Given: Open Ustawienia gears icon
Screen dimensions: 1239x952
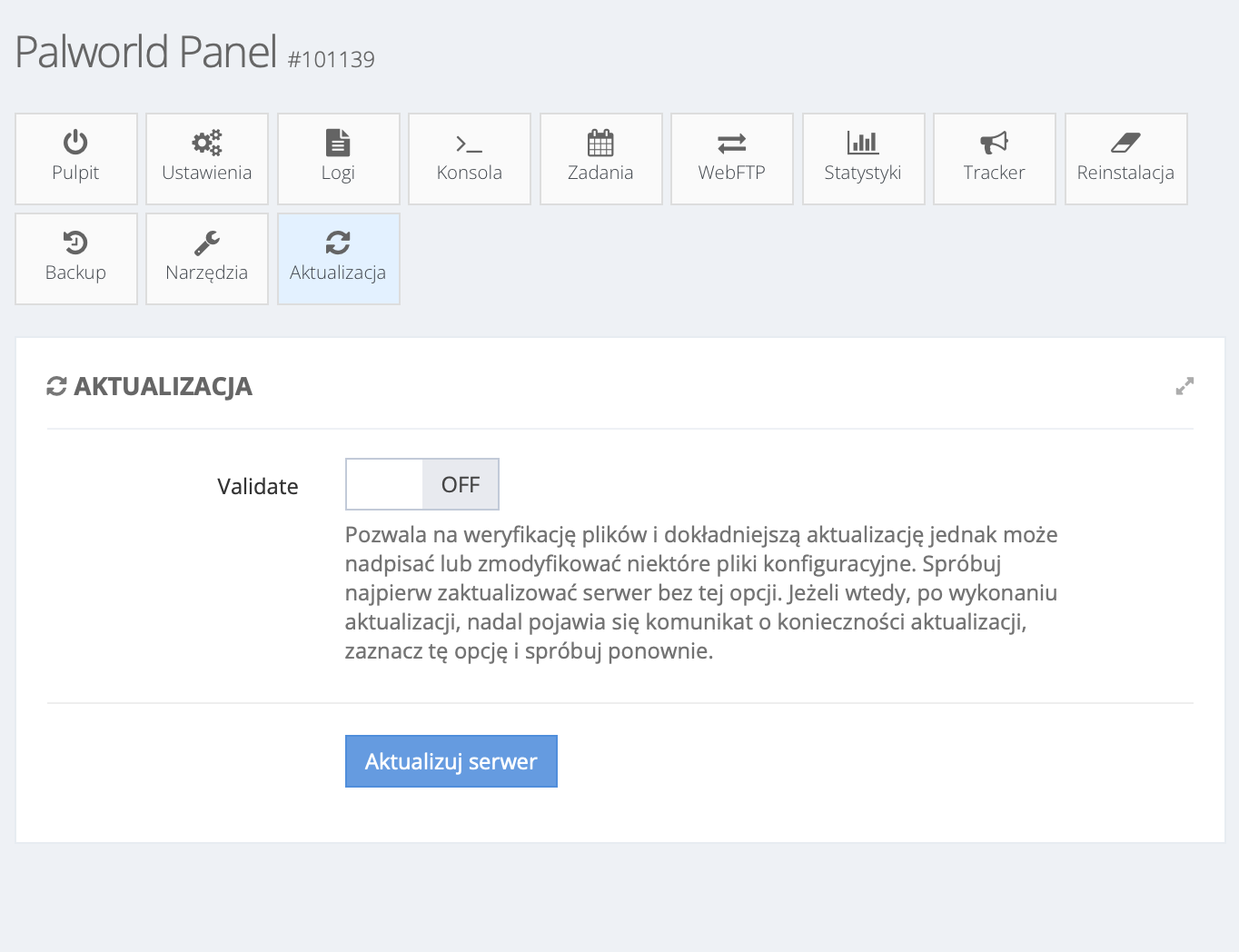Looking at the screenshot, I should tap(207, 143).
